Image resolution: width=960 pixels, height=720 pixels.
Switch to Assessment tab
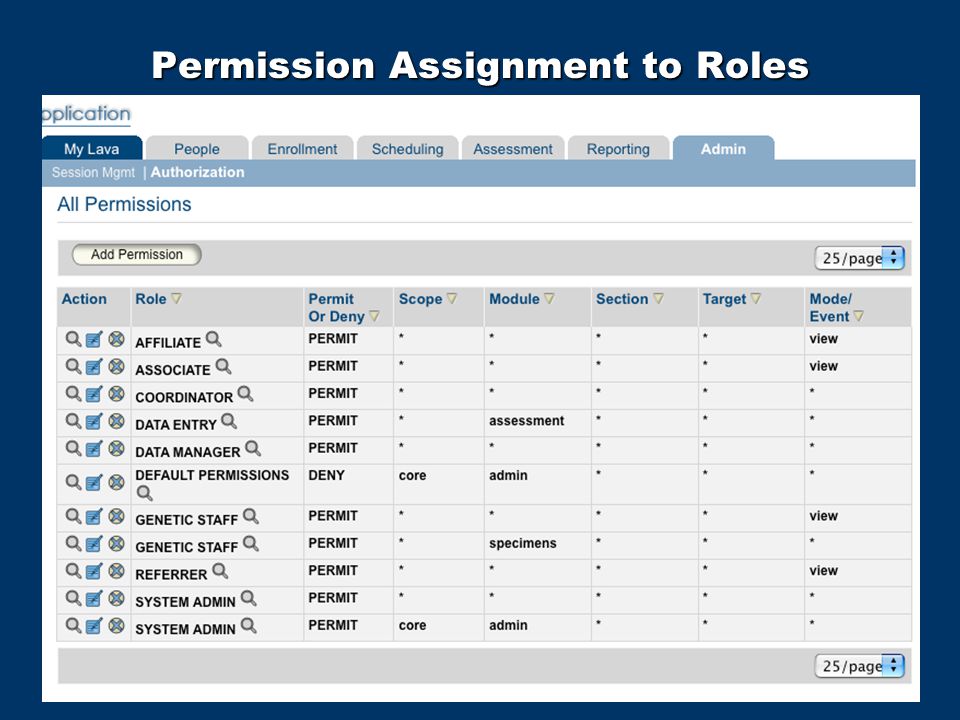[513, 149]
